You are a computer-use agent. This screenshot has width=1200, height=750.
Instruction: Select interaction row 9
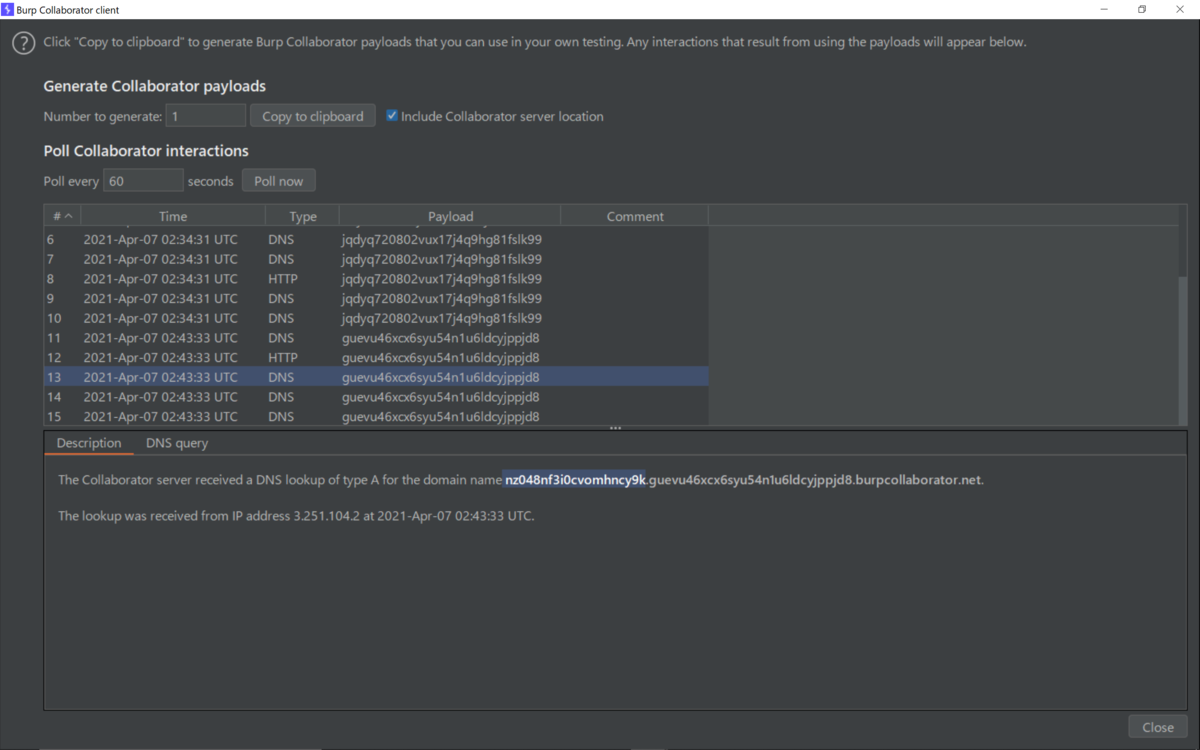pos(376,299)
